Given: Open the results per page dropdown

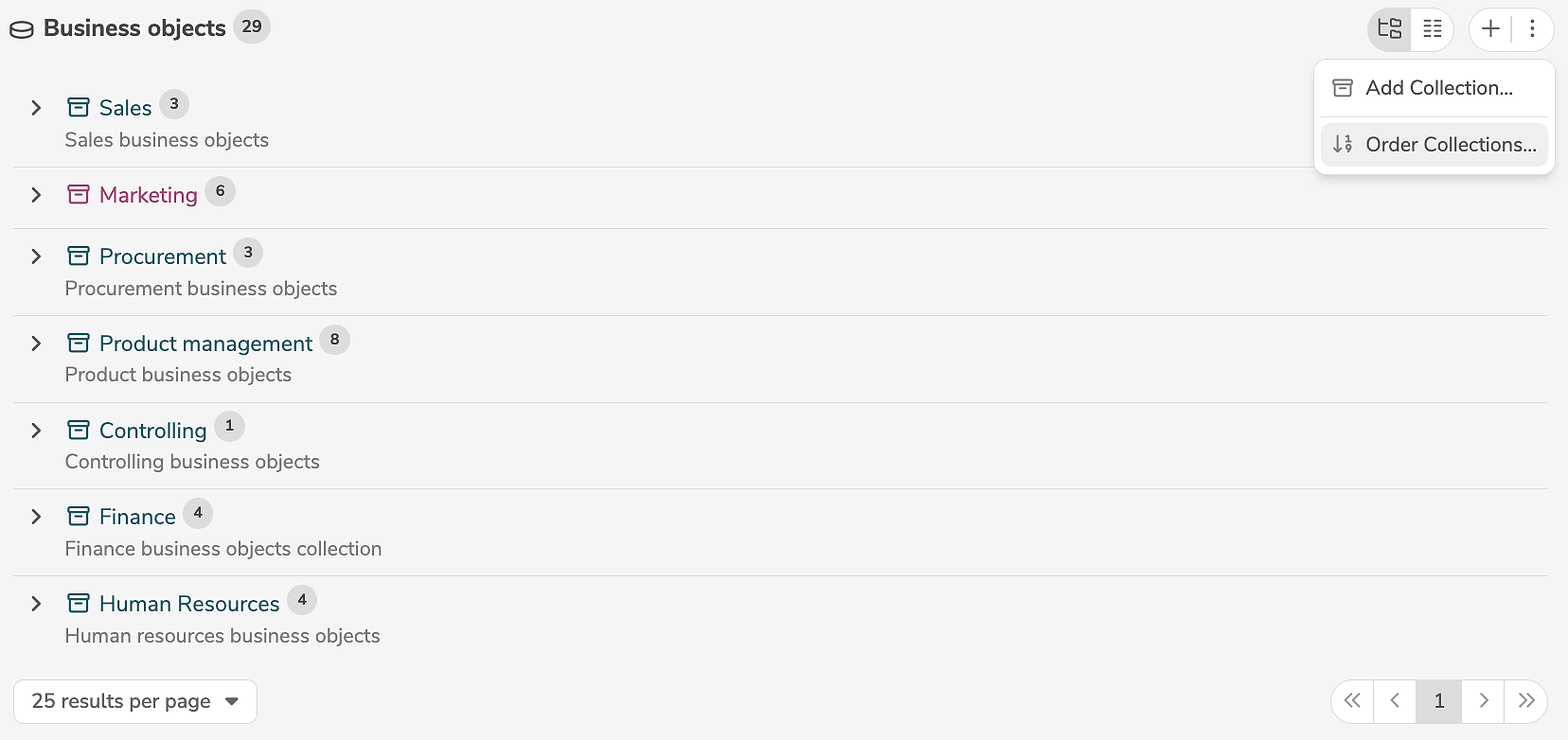Looking at the screenshot, I should 135,701.
